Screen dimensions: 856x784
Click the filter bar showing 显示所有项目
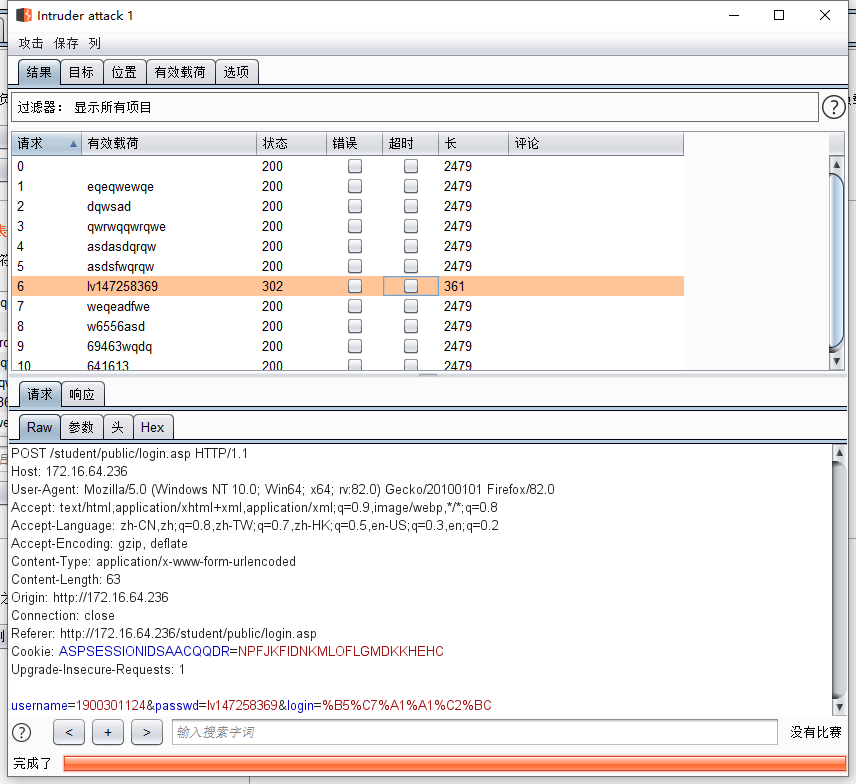click(415, 107)
